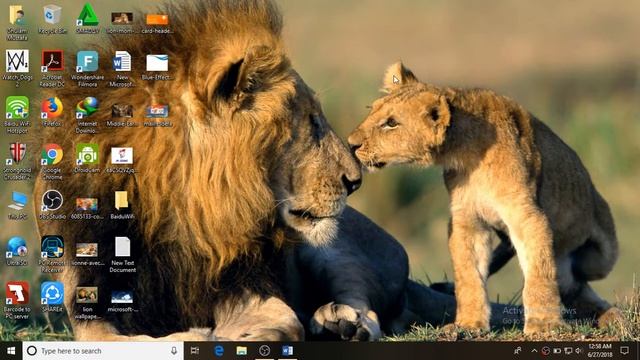Launch the Smadav antivirus shortcut

coord(87,19)
